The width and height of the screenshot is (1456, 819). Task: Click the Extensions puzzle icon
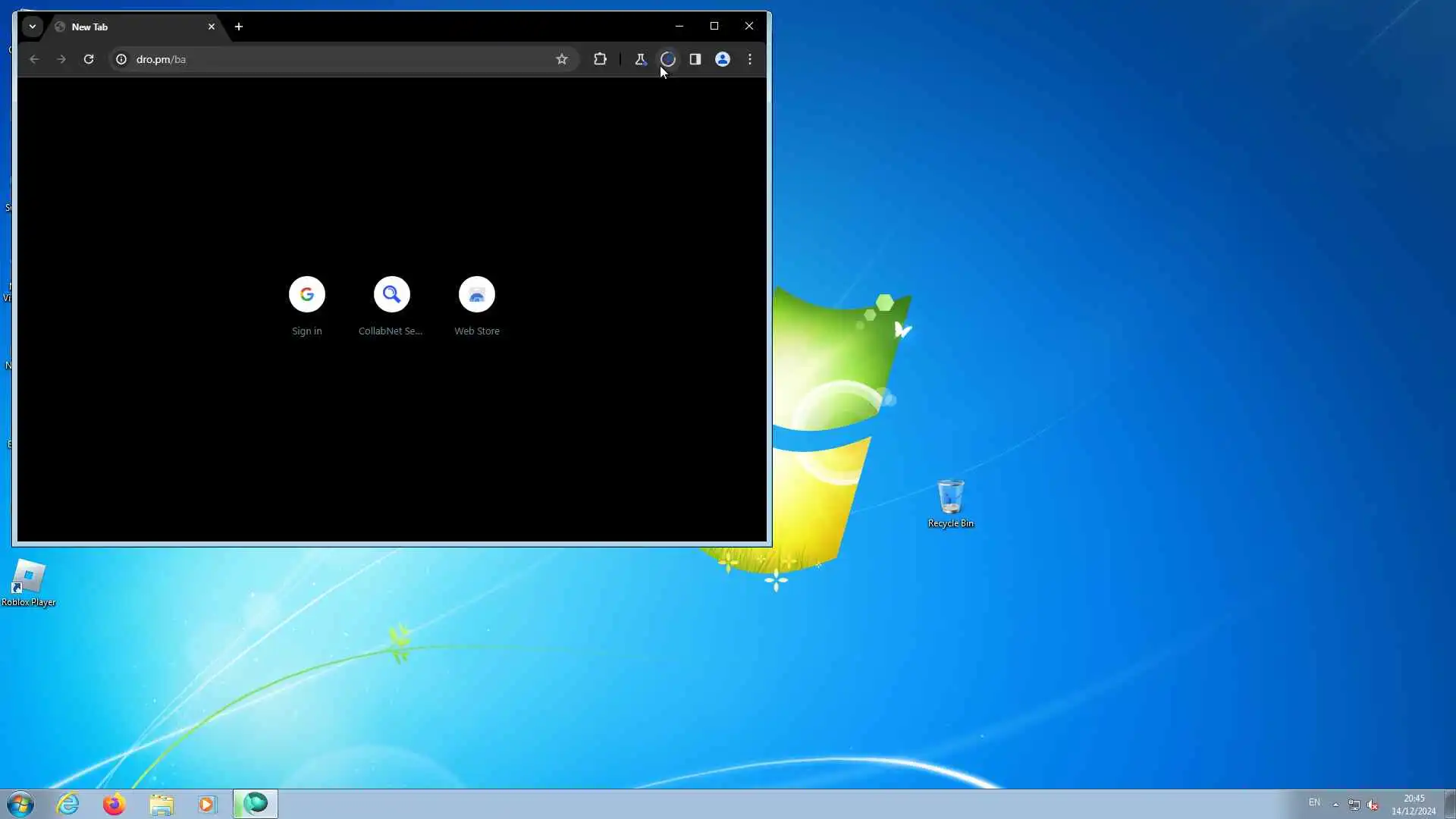[x=600, y=59]
